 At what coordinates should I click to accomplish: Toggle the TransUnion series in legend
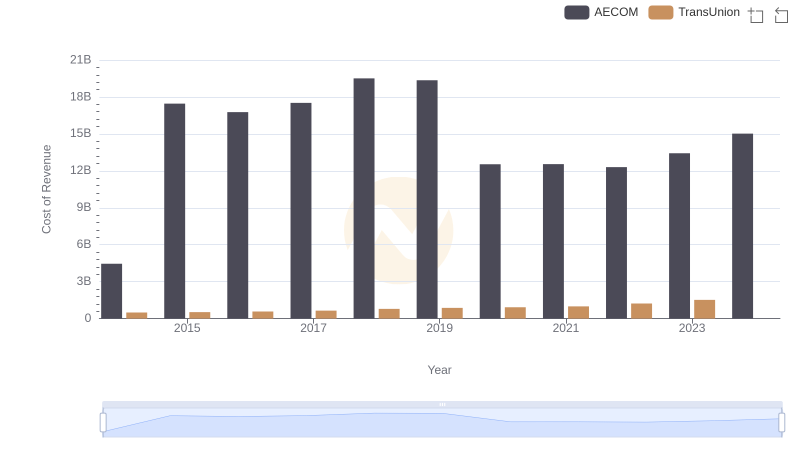tap(694, 12)
